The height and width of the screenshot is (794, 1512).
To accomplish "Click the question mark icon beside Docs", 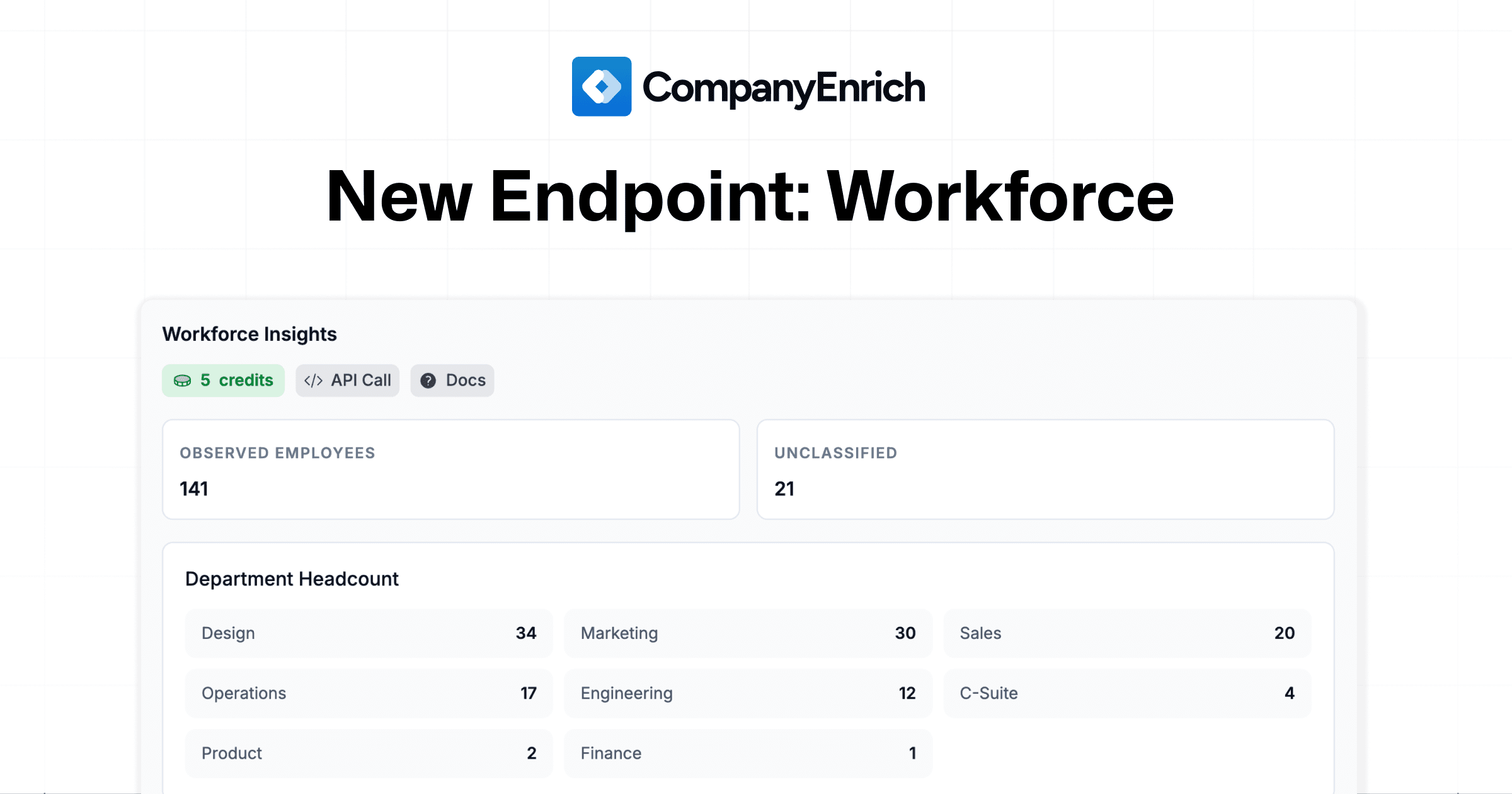I will tap(429, 380).
